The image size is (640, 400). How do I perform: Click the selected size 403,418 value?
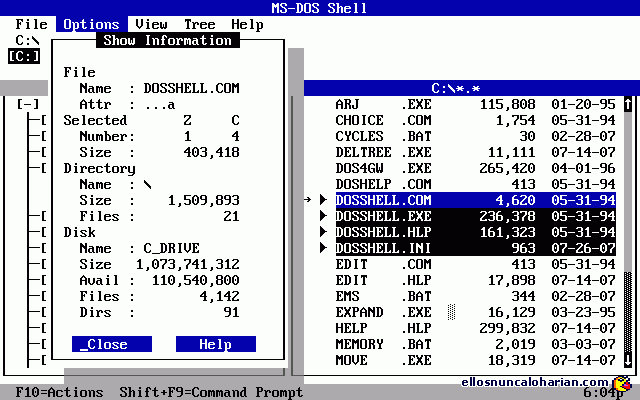pyautogui.click(x=211, y=152)
